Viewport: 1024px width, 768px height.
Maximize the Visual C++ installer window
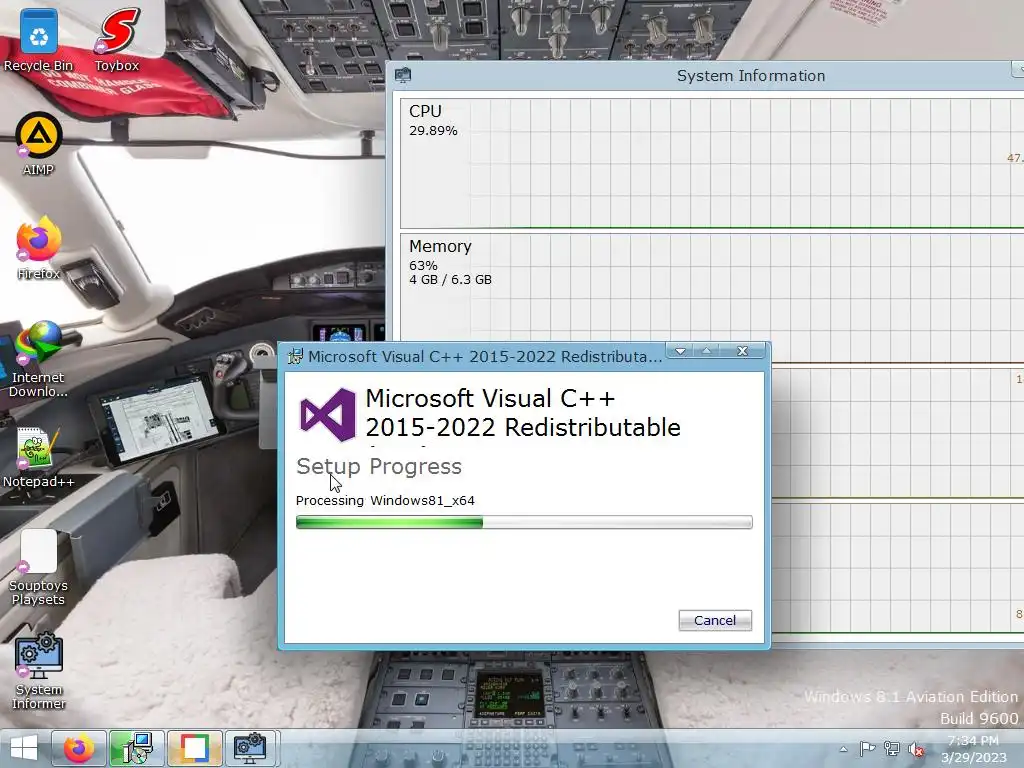tap(706, 351)
